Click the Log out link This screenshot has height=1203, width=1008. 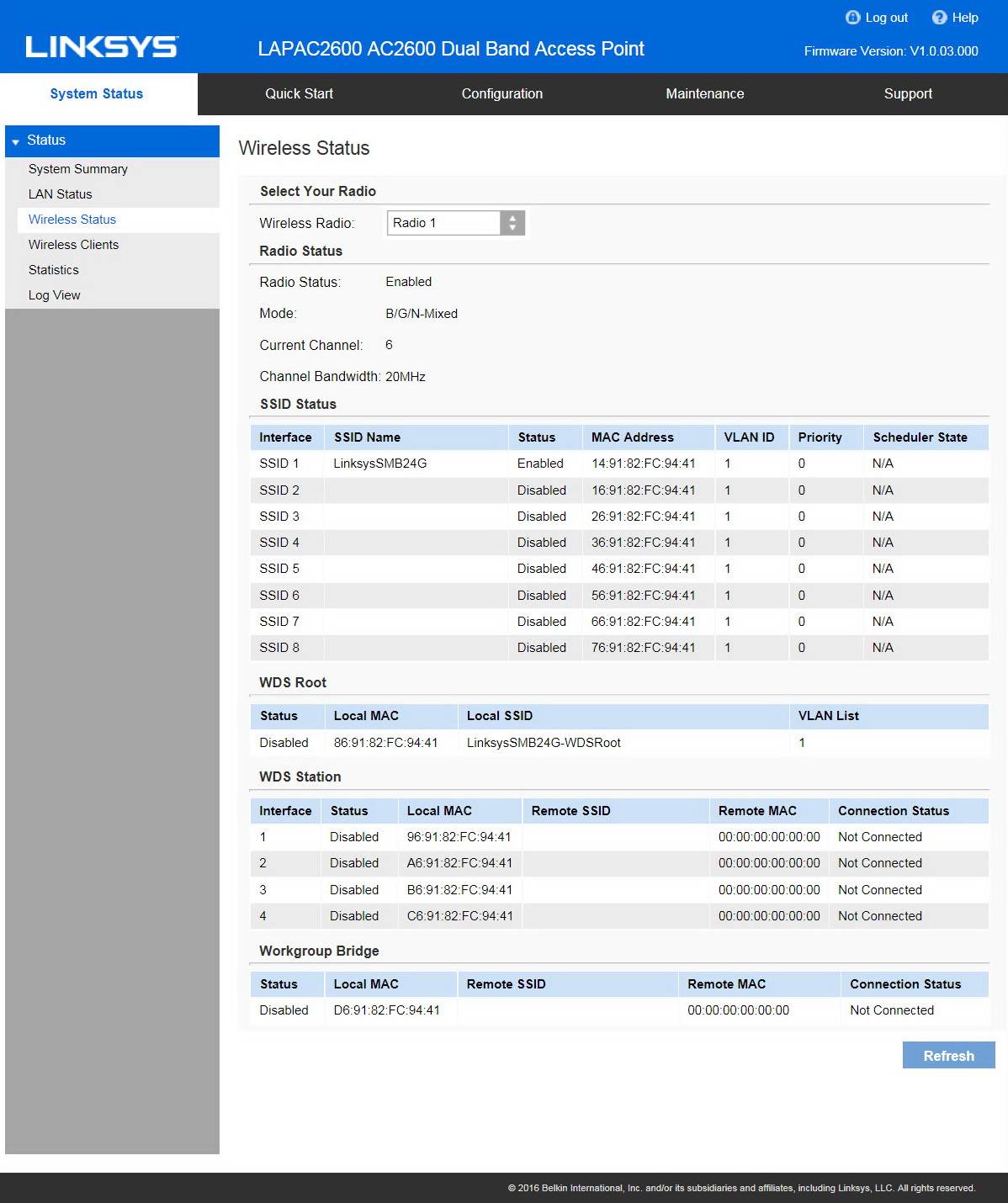tap(887, 18)
